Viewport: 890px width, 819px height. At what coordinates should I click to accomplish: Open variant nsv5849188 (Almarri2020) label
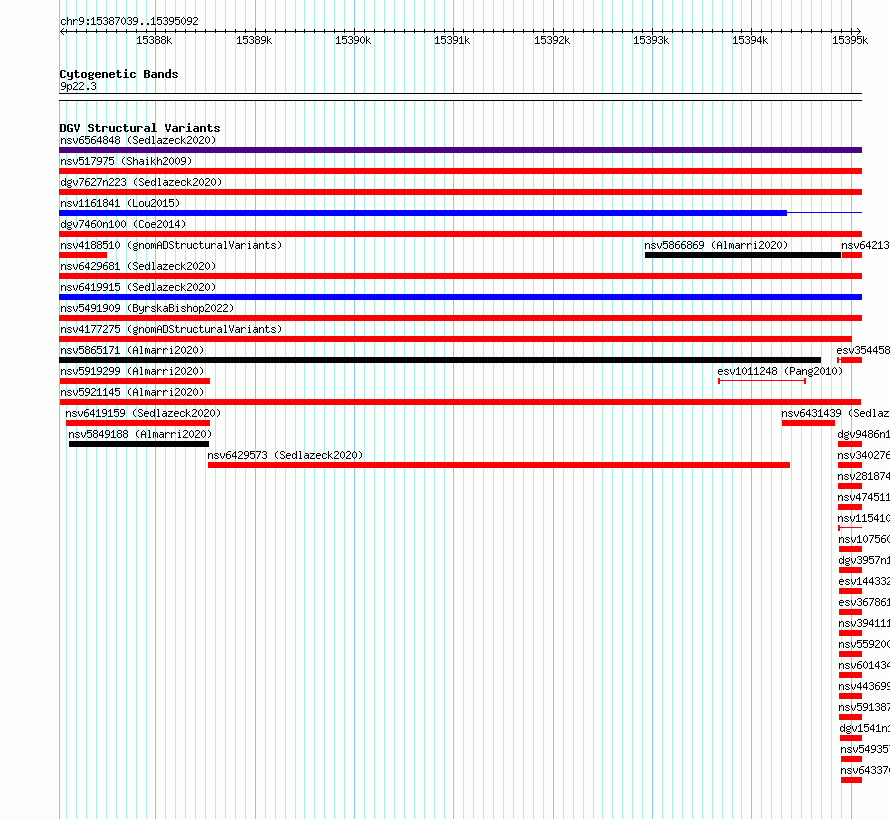pyautogui.click(x=140, y=434)
